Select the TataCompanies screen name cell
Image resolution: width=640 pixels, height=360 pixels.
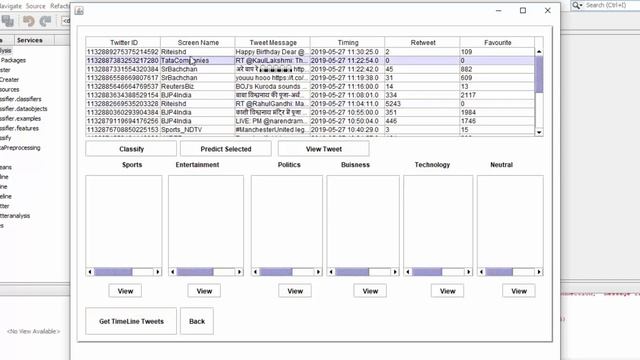198,60
